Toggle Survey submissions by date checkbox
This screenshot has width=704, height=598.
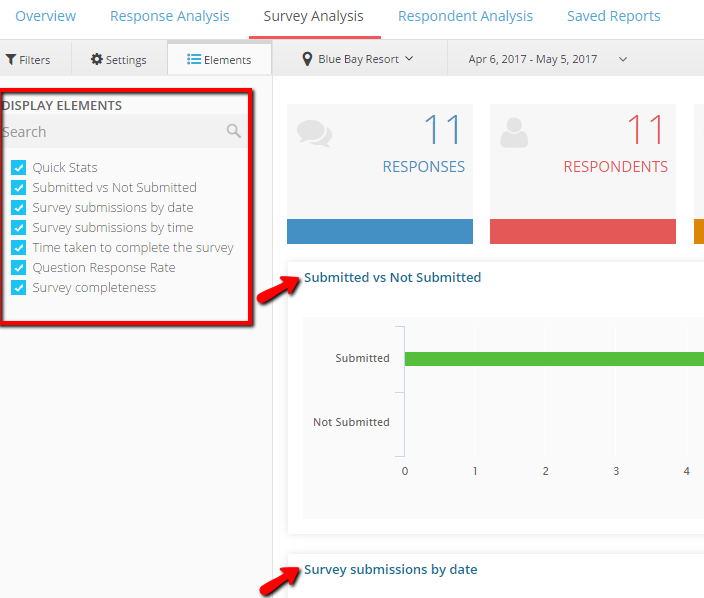click(18, 207)
